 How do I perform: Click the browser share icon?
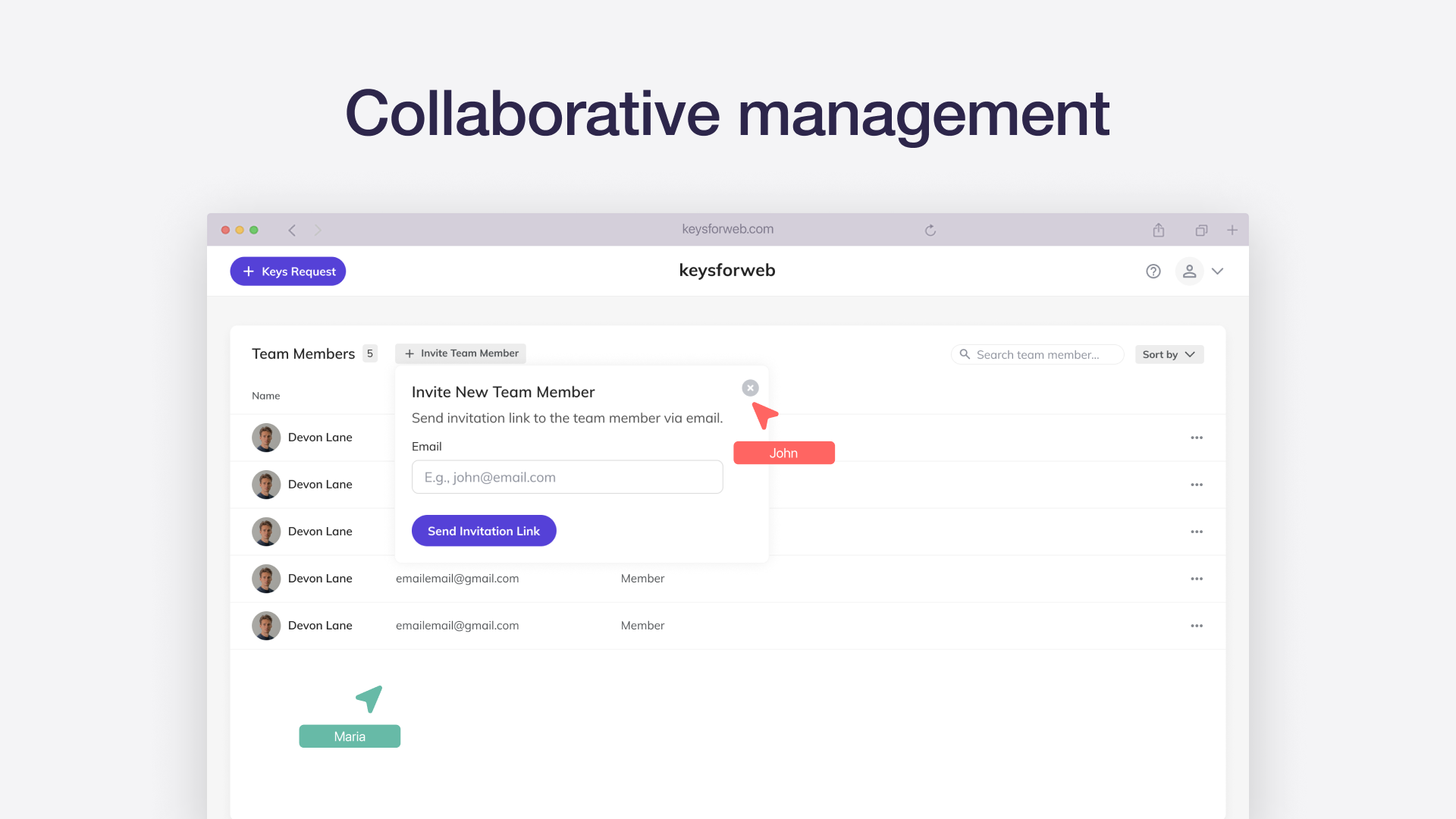pos(1159,231)
